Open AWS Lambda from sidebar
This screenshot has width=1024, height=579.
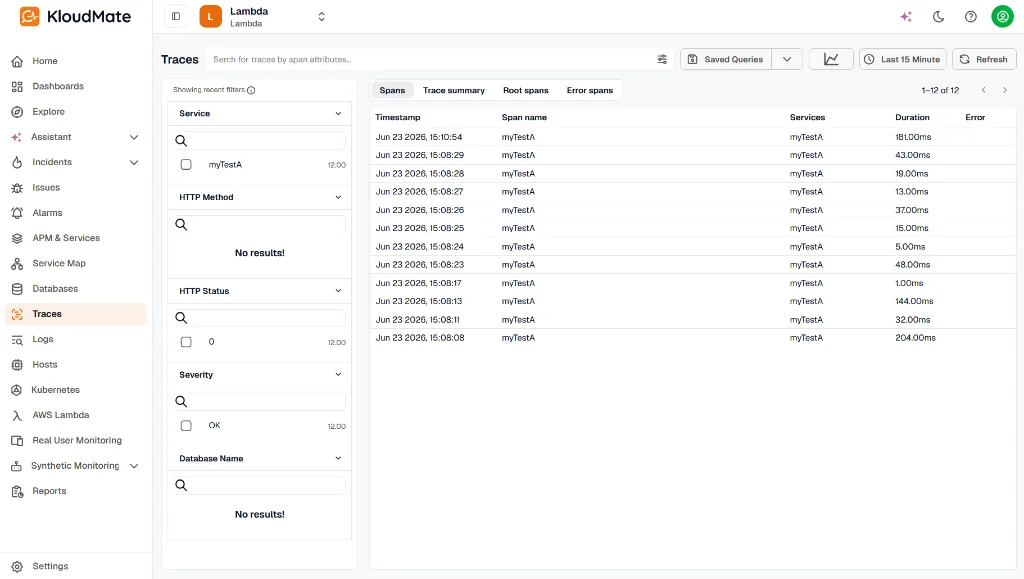click(76, 415)
